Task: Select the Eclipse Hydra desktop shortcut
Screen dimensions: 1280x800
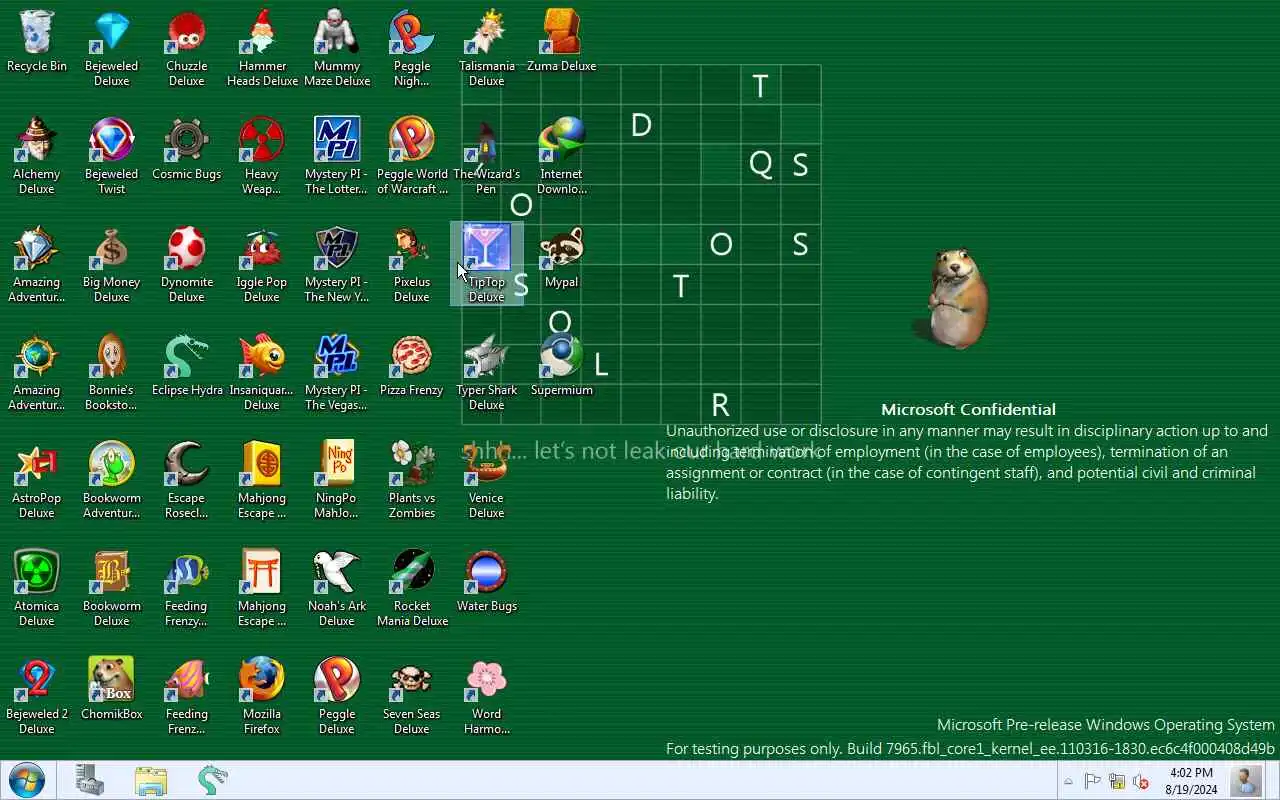Action: (x=187, y=366)
